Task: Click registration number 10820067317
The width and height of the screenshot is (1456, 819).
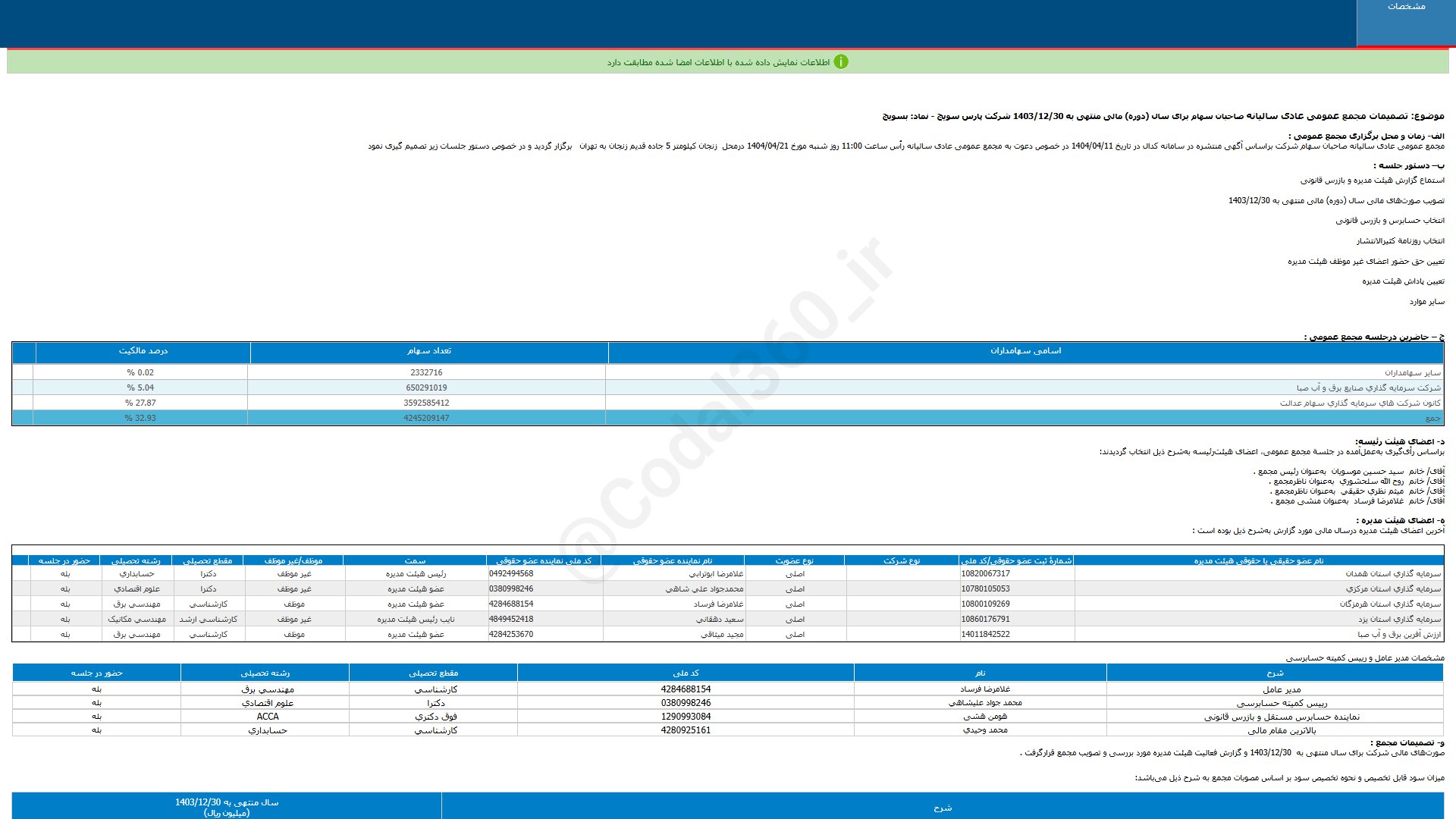Action: tap(985, 574)
